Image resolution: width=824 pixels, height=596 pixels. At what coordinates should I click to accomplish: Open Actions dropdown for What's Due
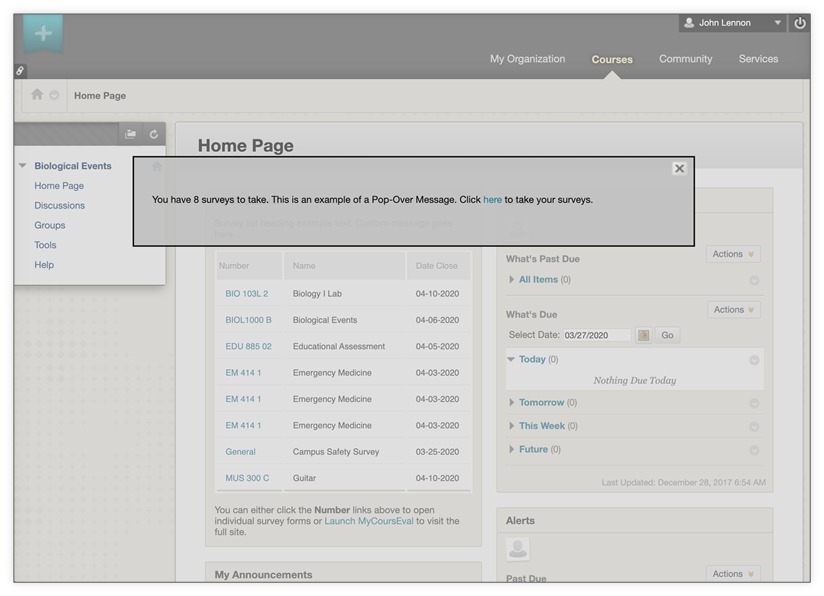(733, 310)
